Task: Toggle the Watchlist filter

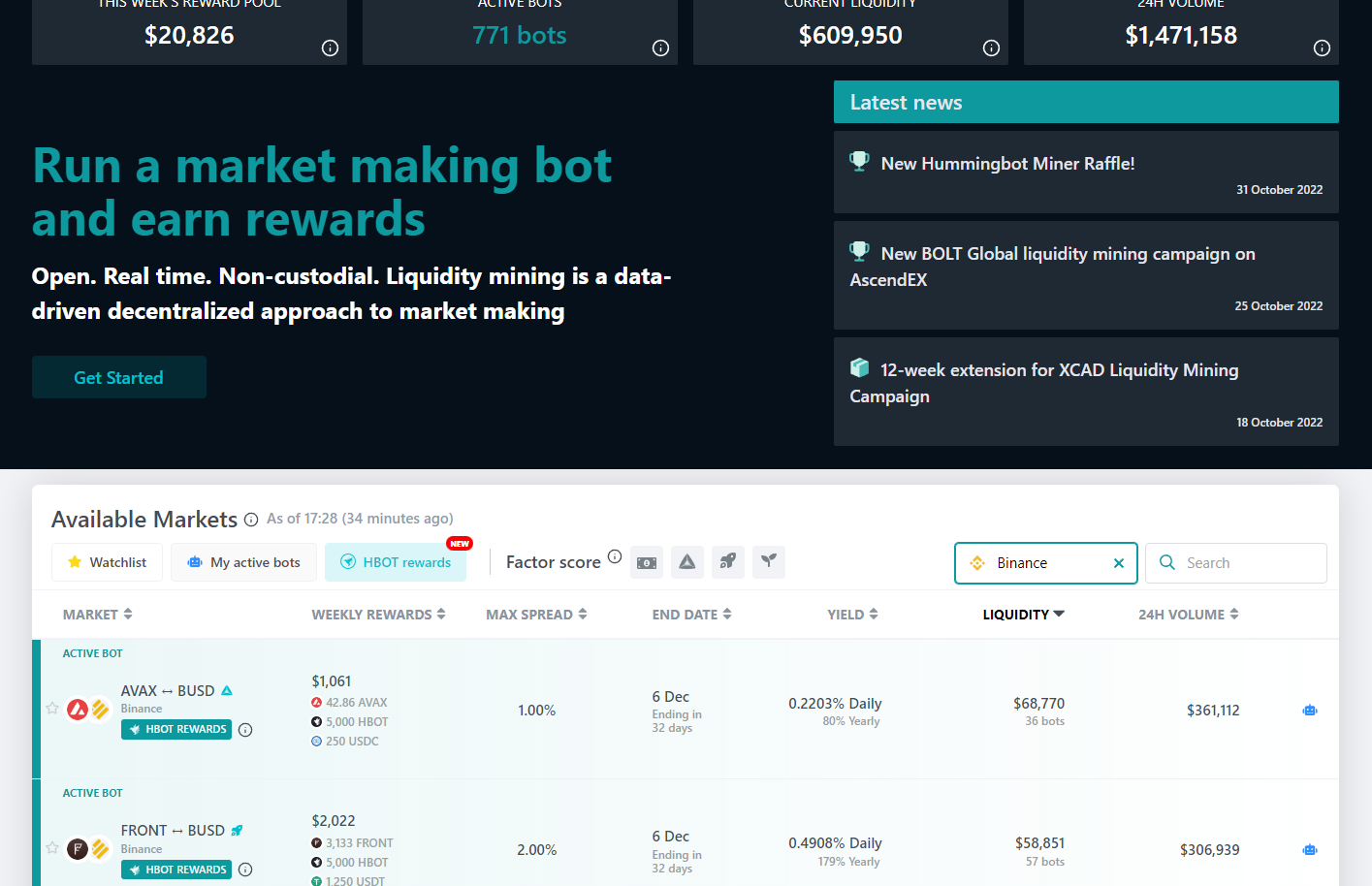Action: coord(107,562)
